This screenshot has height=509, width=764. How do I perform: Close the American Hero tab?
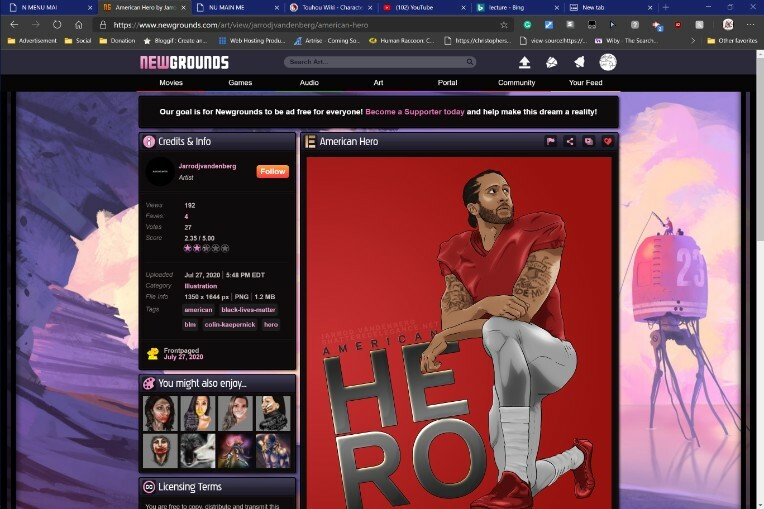tap(183, 7)
